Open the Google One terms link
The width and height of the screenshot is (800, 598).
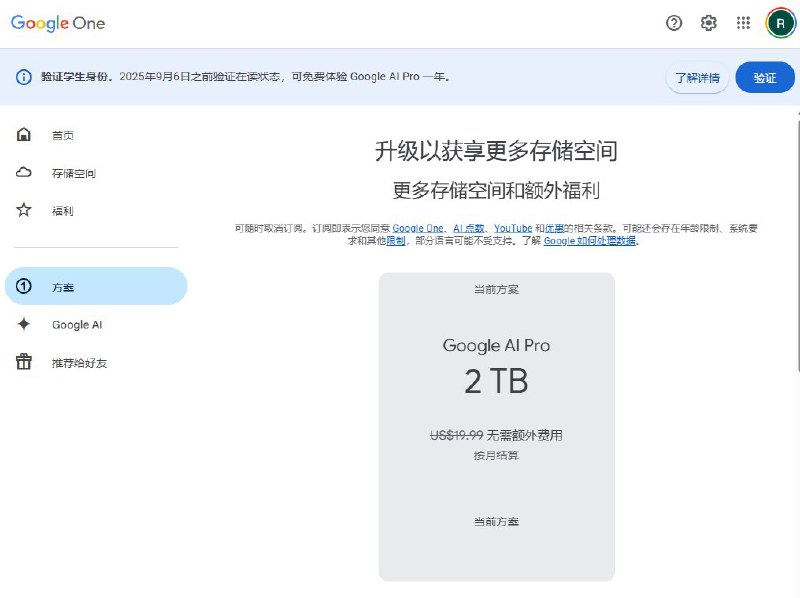[x=417, y=228]
